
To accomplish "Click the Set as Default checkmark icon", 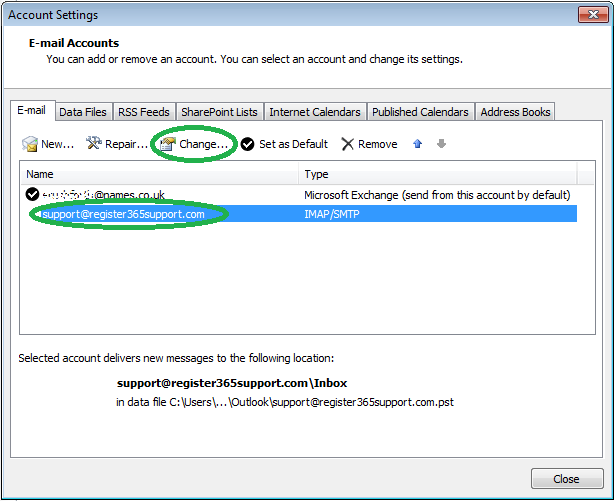I will 247,144.
